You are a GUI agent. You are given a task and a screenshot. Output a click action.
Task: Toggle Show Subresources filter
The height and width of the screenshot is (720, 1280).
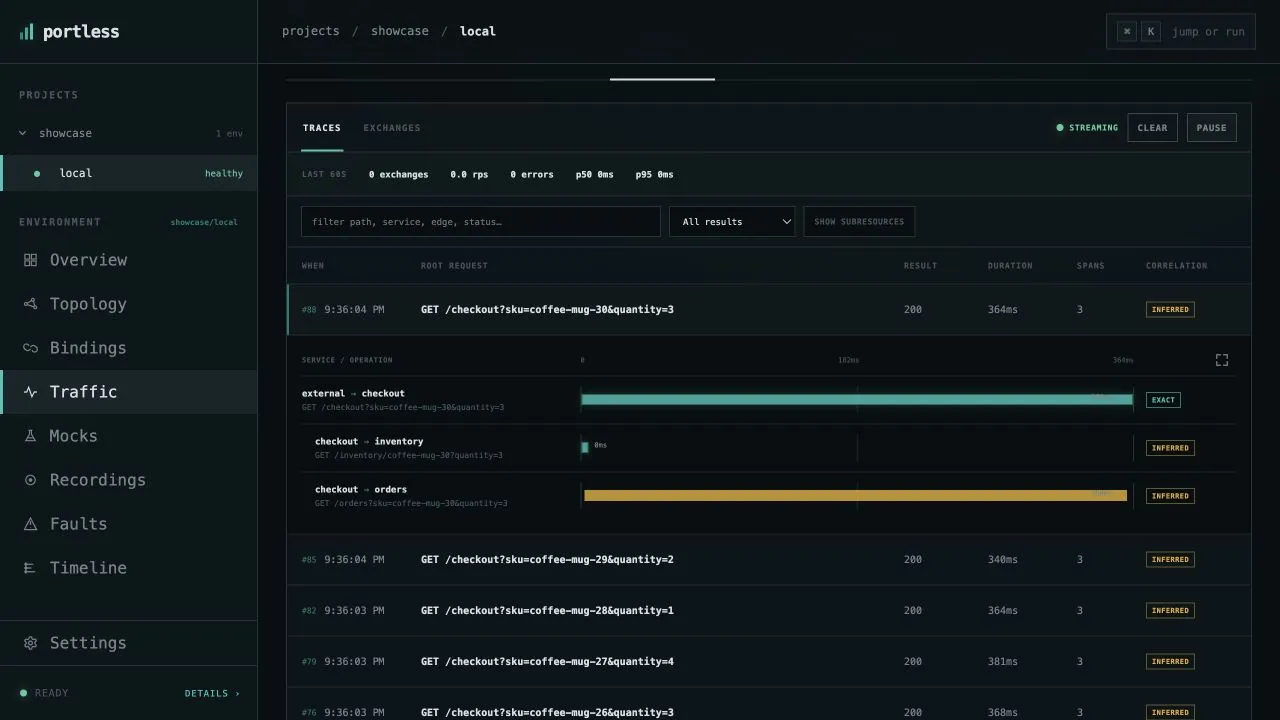[859, 222]
